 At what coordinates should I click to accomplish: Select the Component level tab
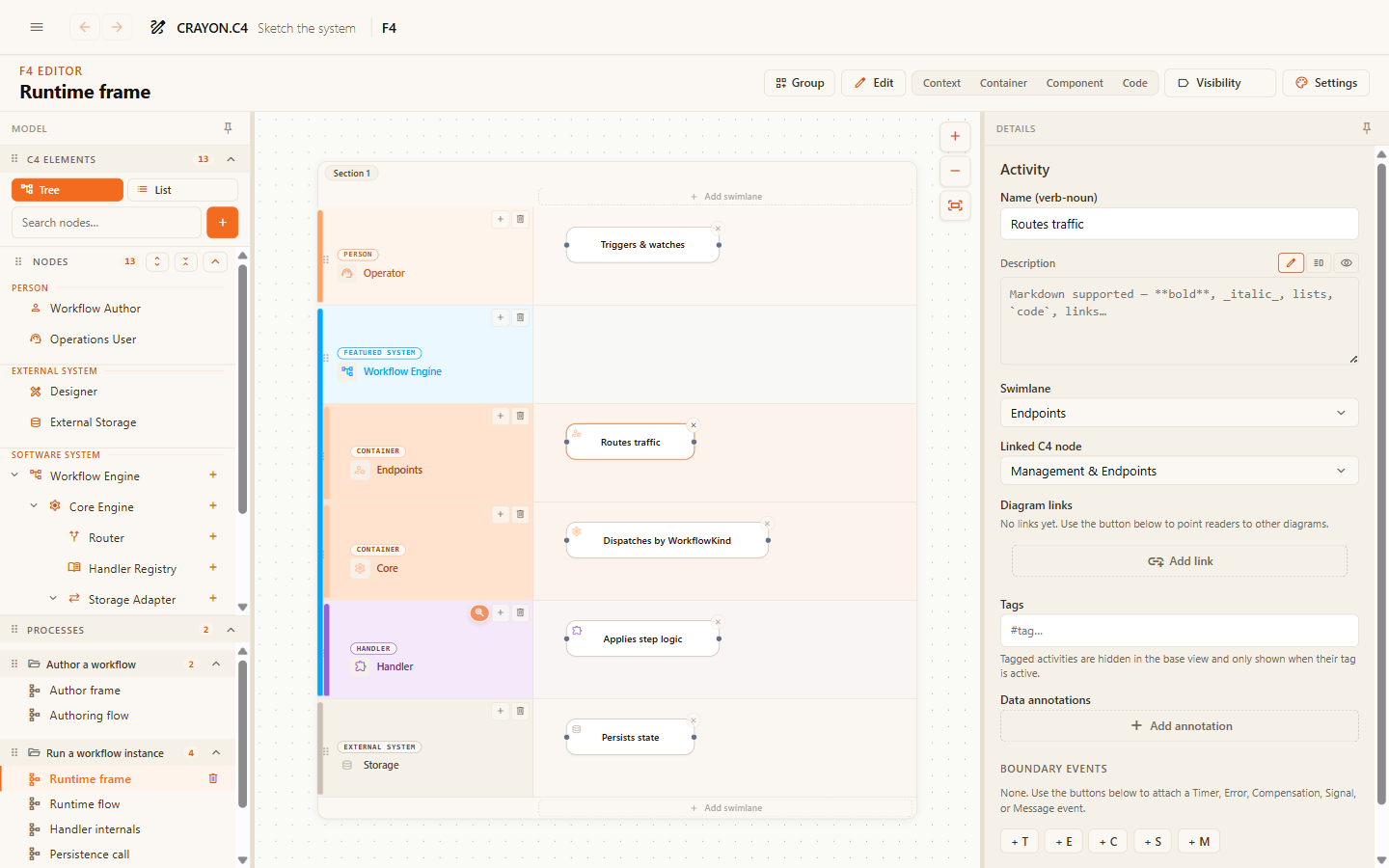(1075, 83)
